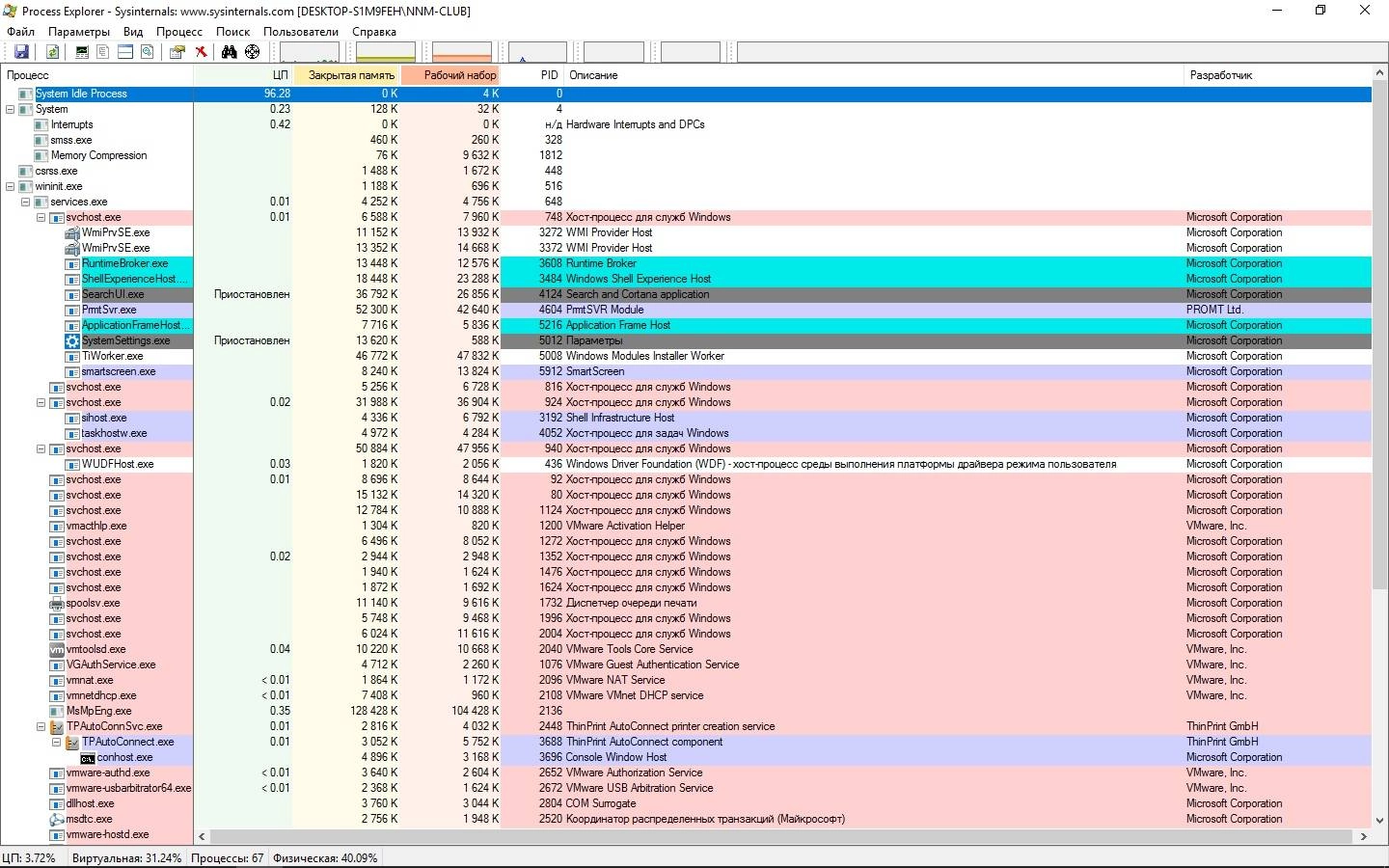Collapse the TPAutoConnSvc.exe tree node
The height and width of the screenshot is (868, 1389).
[x=41, y=726]
